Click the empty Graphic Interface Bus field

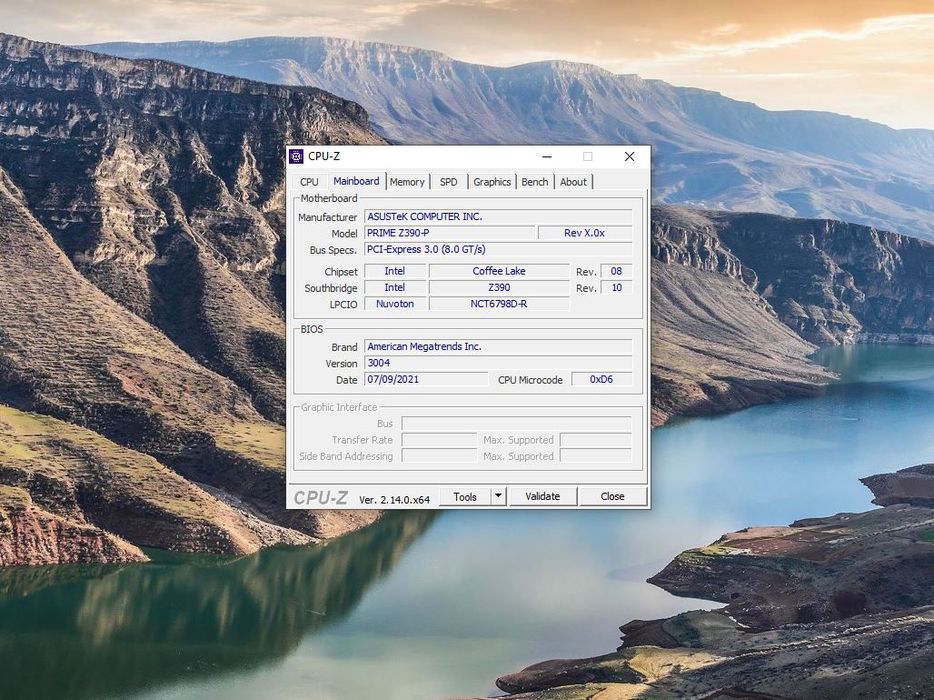516,424
